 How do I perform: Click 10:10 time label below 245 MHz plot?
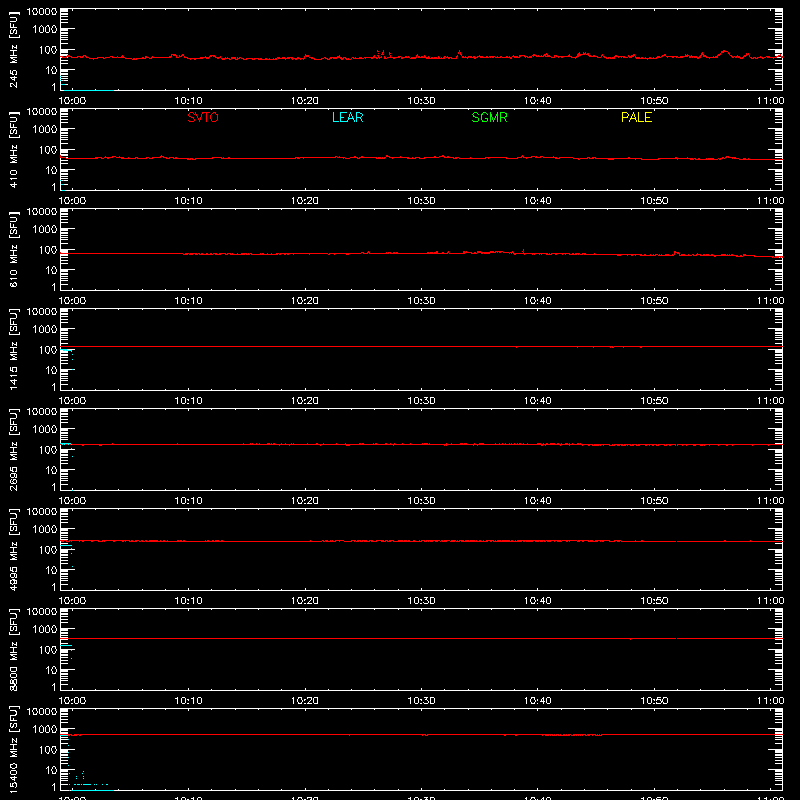[188, 101]
